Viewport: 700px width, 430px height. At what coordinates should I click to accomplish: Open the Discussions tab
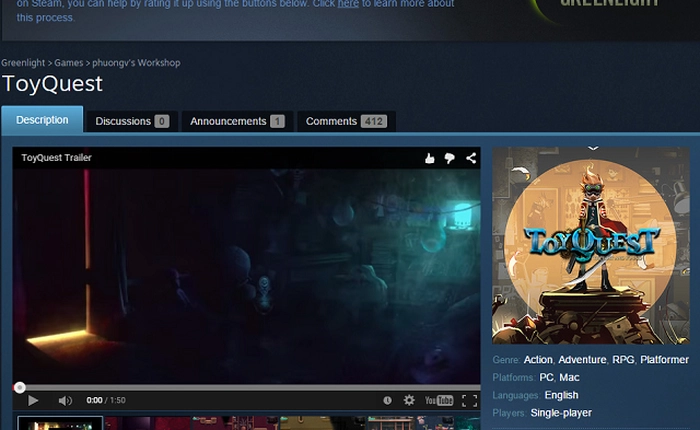click(x=132, y=121)
